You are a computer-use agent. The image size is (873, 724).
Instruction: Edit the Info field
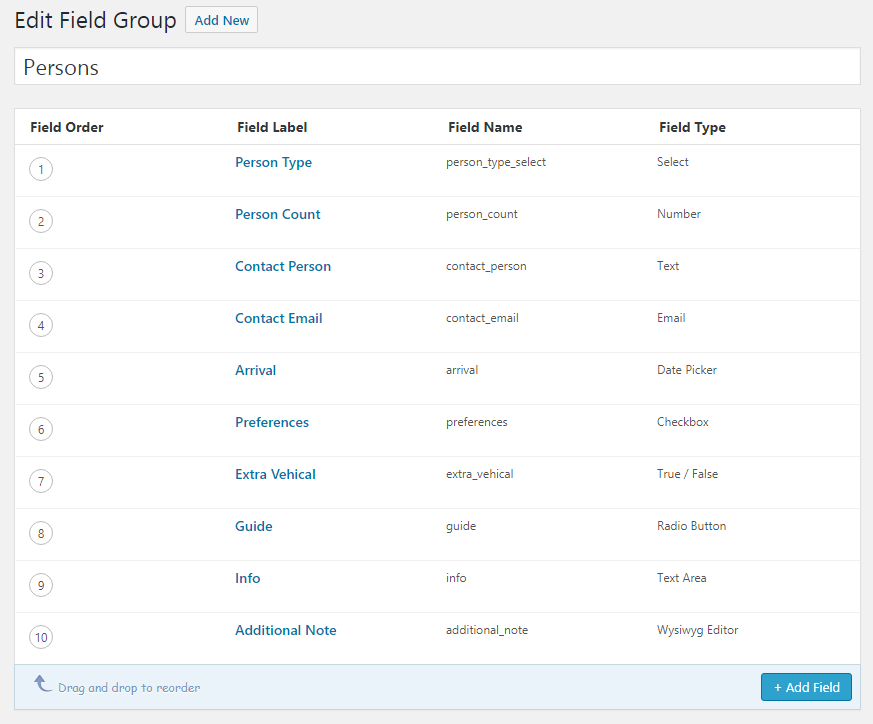(247, 578)
